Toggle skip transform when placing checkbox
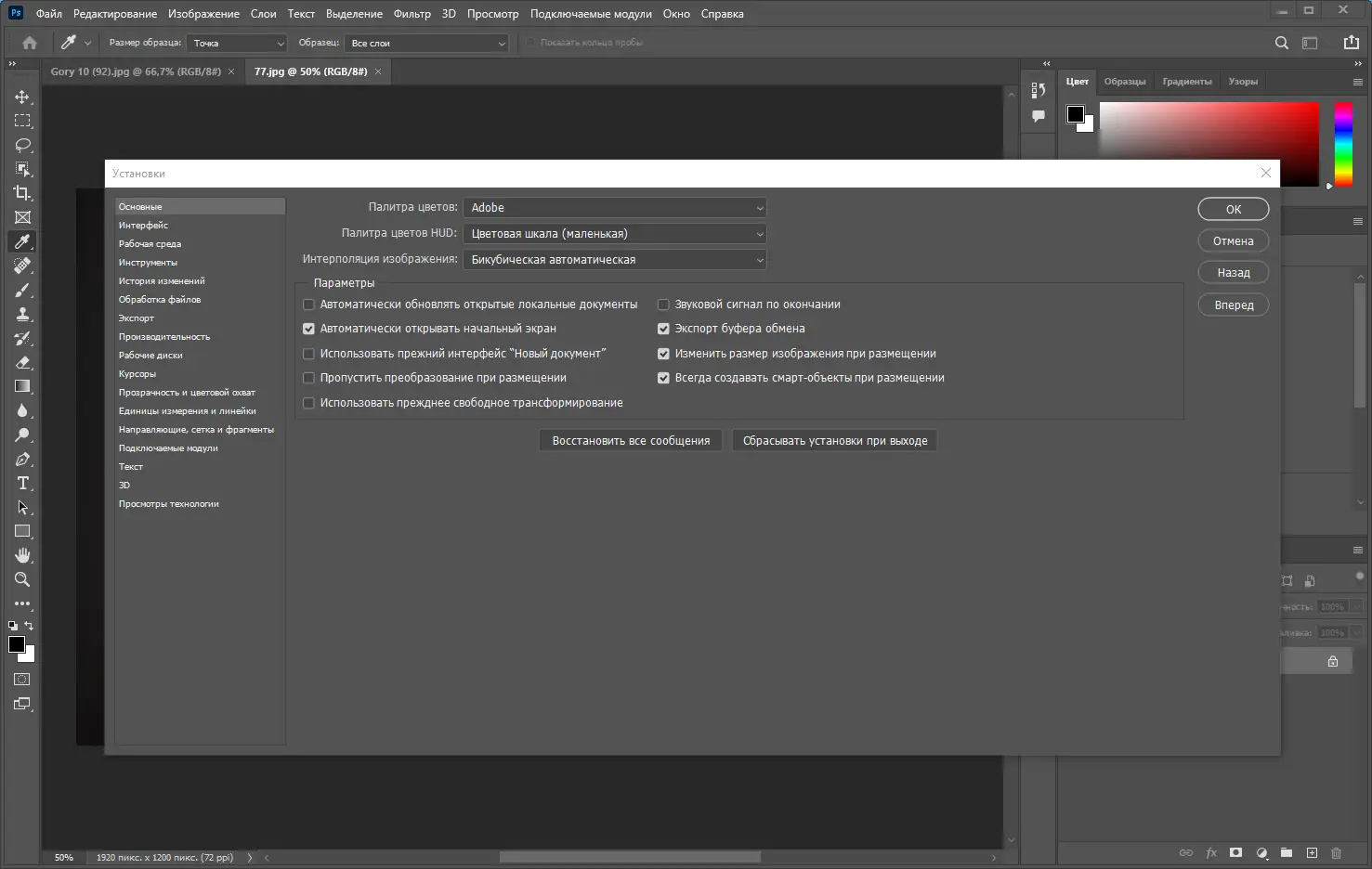Image resolution: width=1372 pixels, height=869 pixels. 308,378
